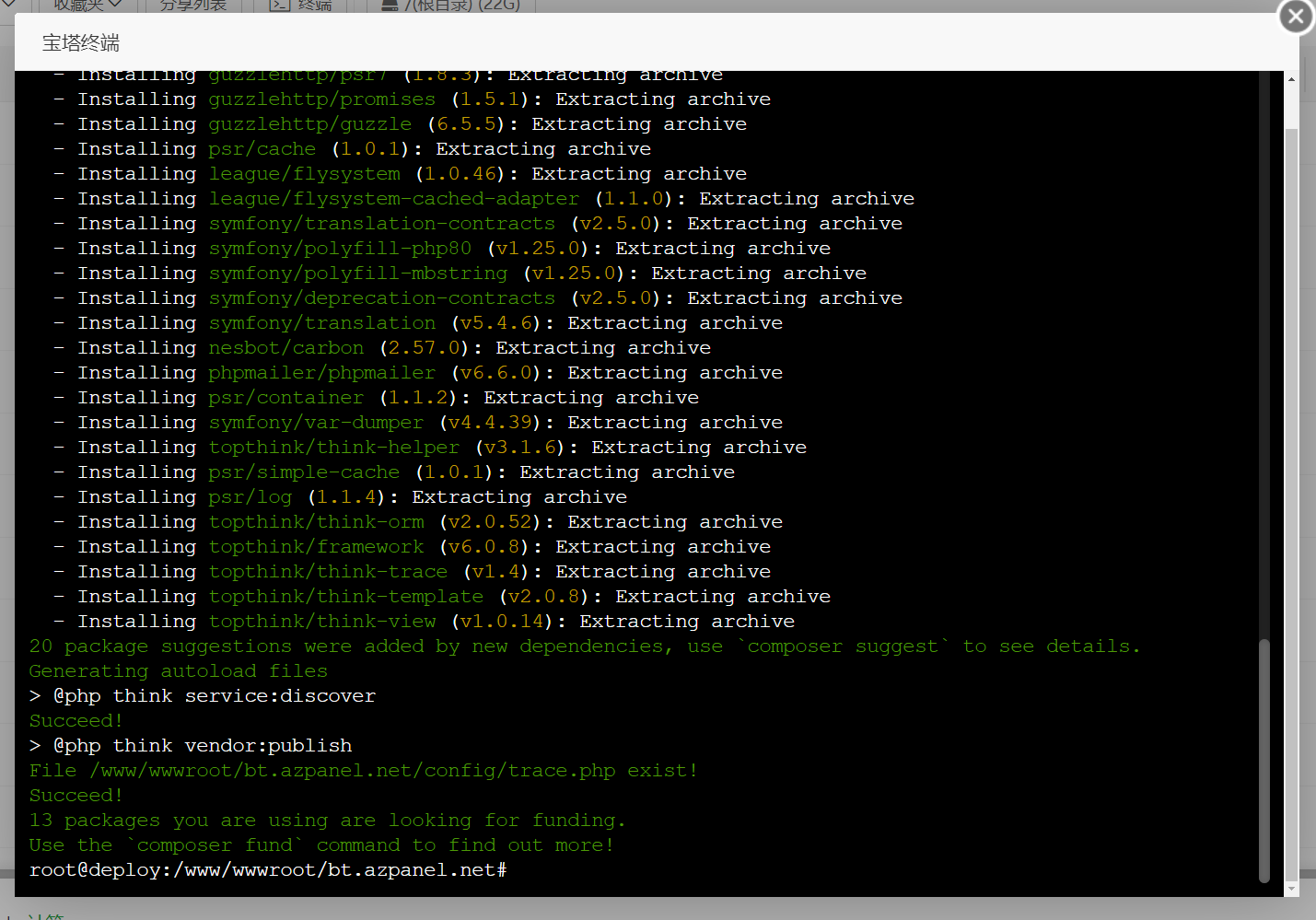Click the disk drive icon beside 根目录(22G)

tap(389, 6)
